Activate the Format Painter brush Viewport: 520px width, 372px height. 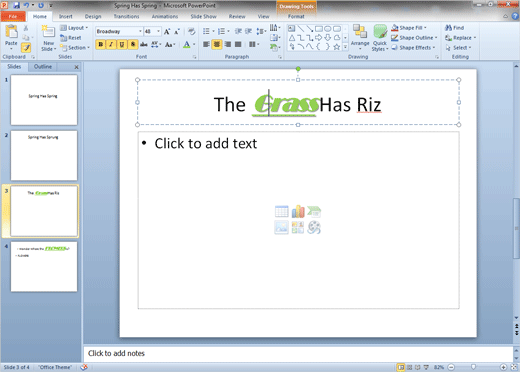pyautogui.click(x=26, y=48)
